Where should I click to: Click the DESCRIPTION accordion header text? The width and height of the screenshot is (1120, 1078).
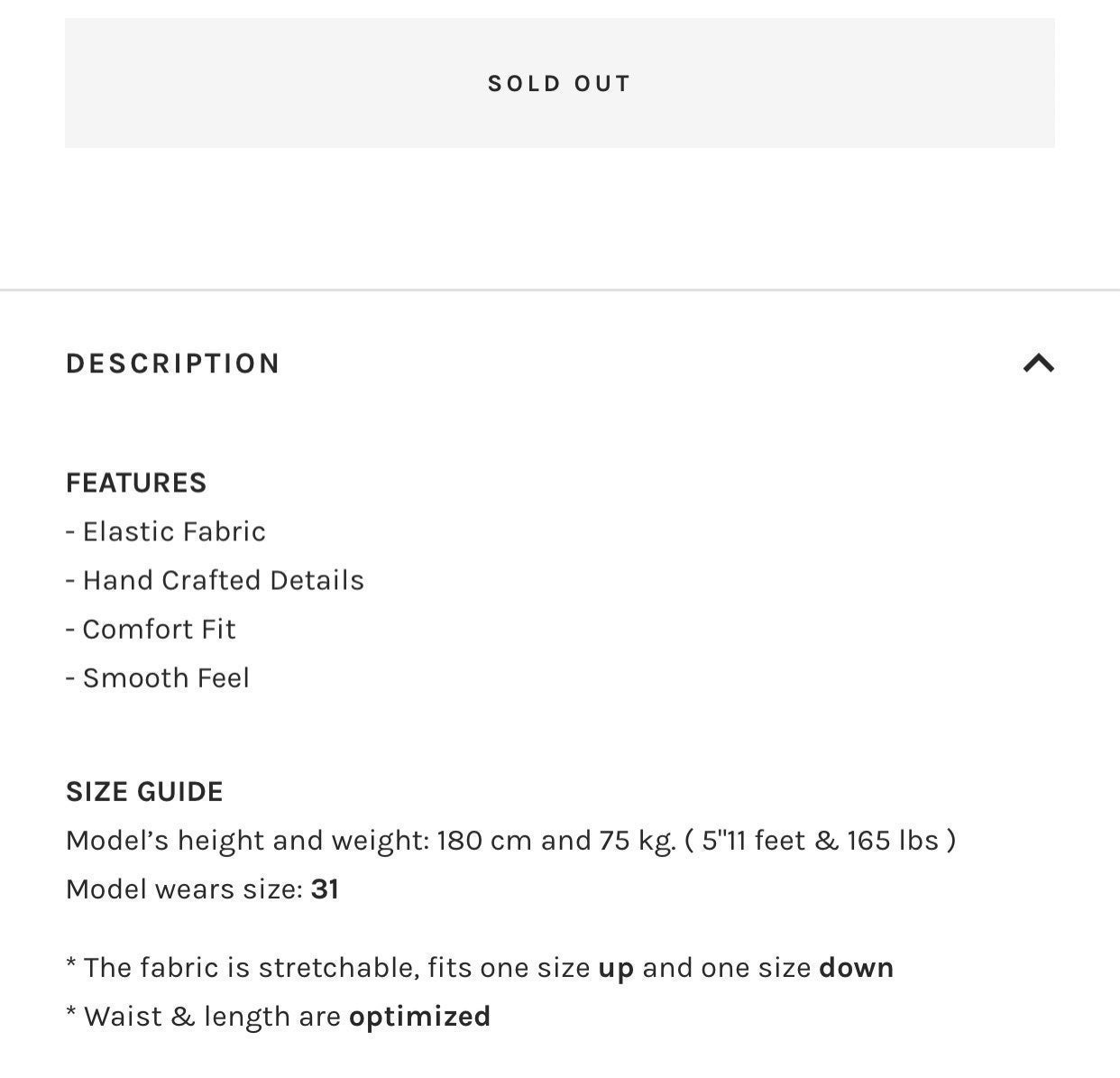pos(173,364)
